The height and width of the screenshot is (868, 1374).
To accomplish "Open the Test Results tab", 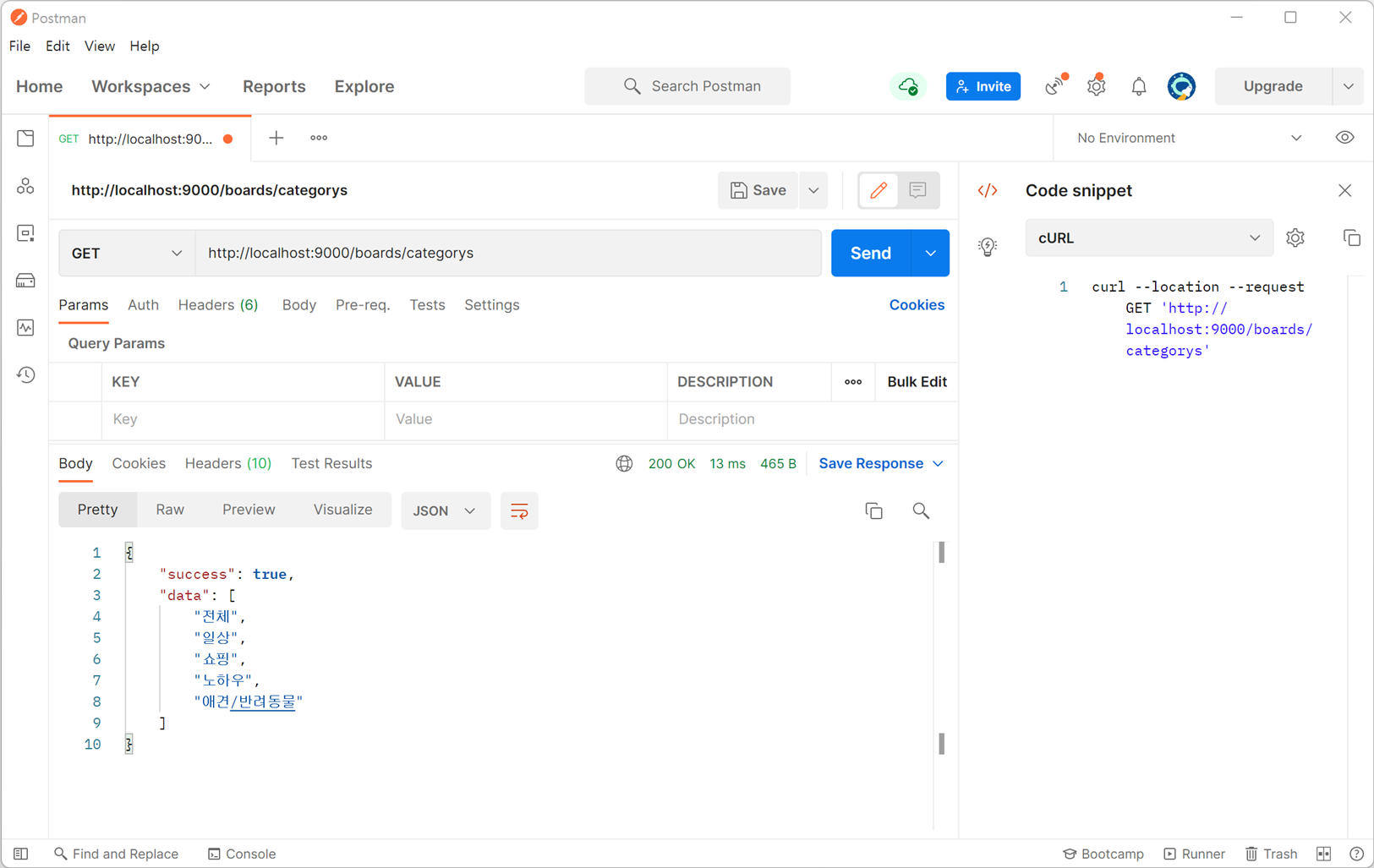I will point(331,463).
